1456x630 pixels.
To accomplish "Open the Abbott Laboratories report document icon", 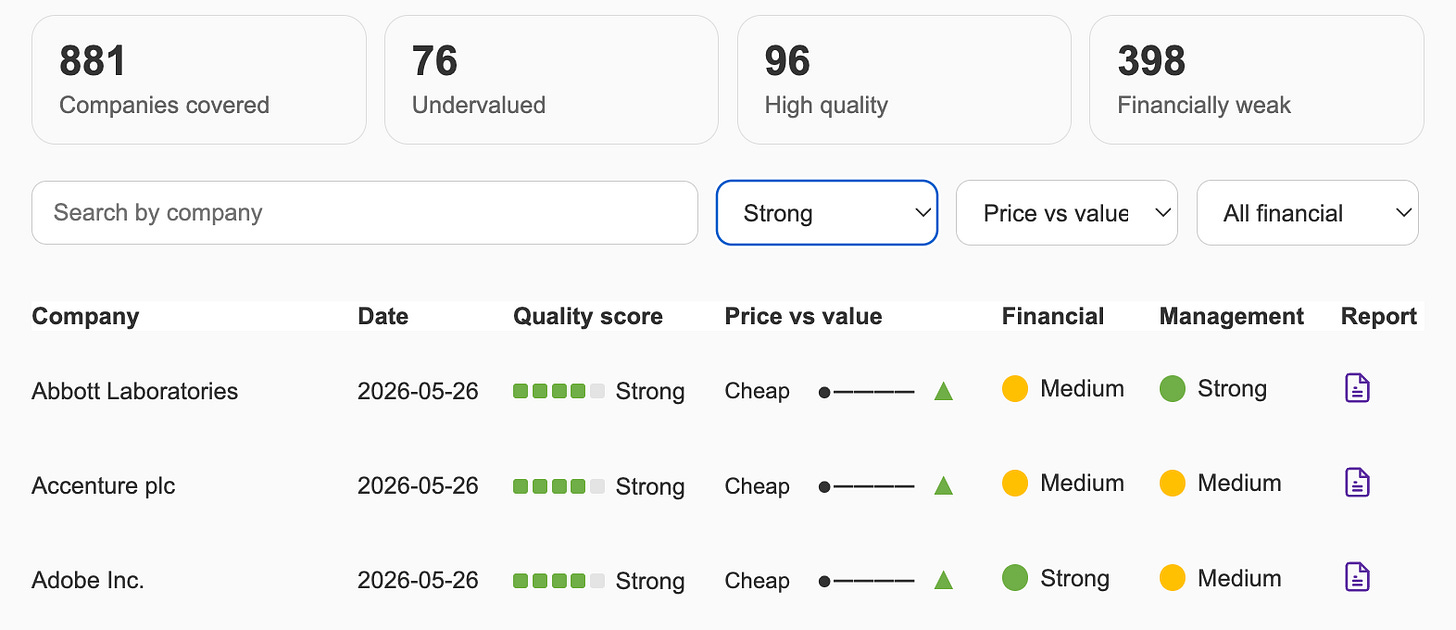I will [1357, 388].
